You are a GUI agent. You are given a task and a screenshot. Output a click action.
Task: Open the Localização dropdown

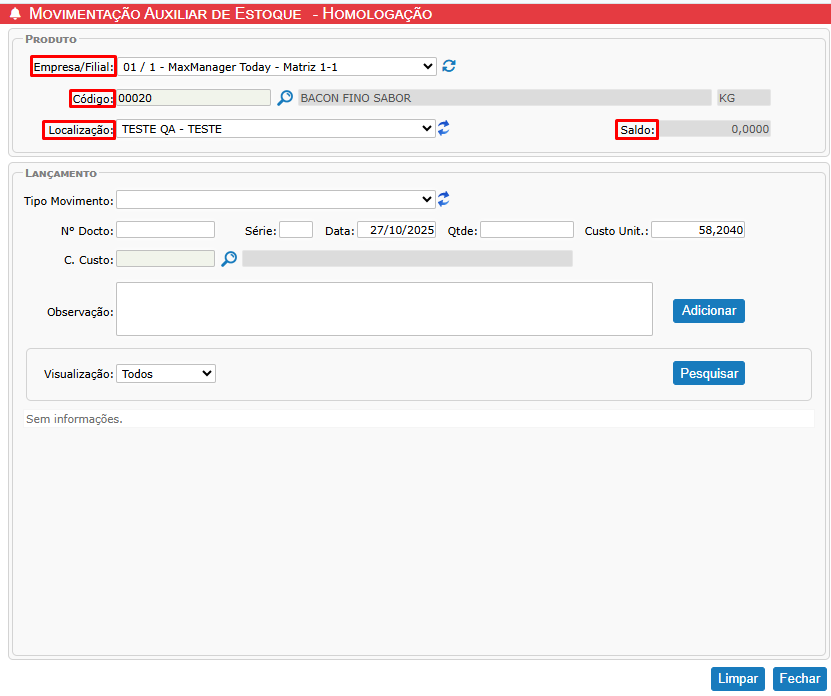(x=277, y=129)
